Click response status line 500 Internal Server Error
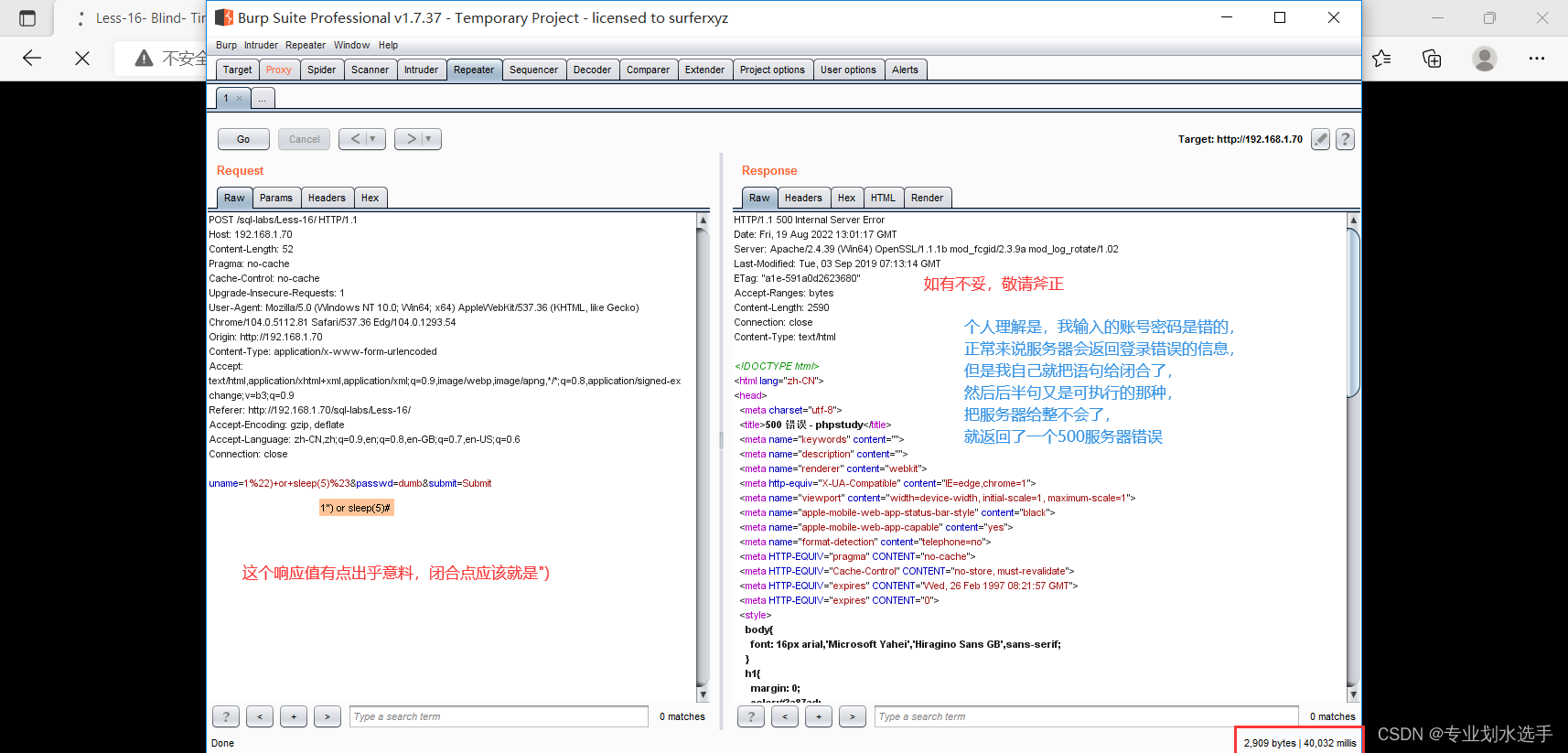The width and height of the screenshot is (1568, 753). [809, 220]
